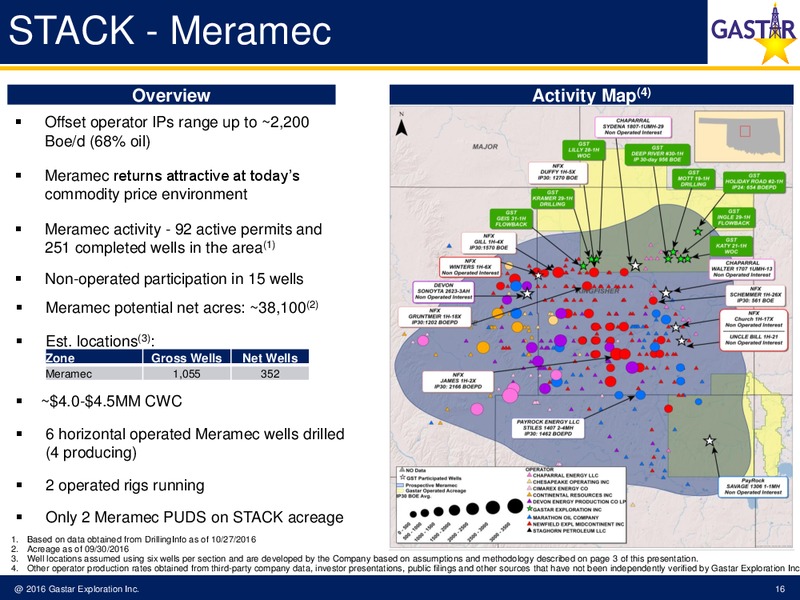Click footnote 3 about well locations
The image size is (800, 600).
point(362,559)
